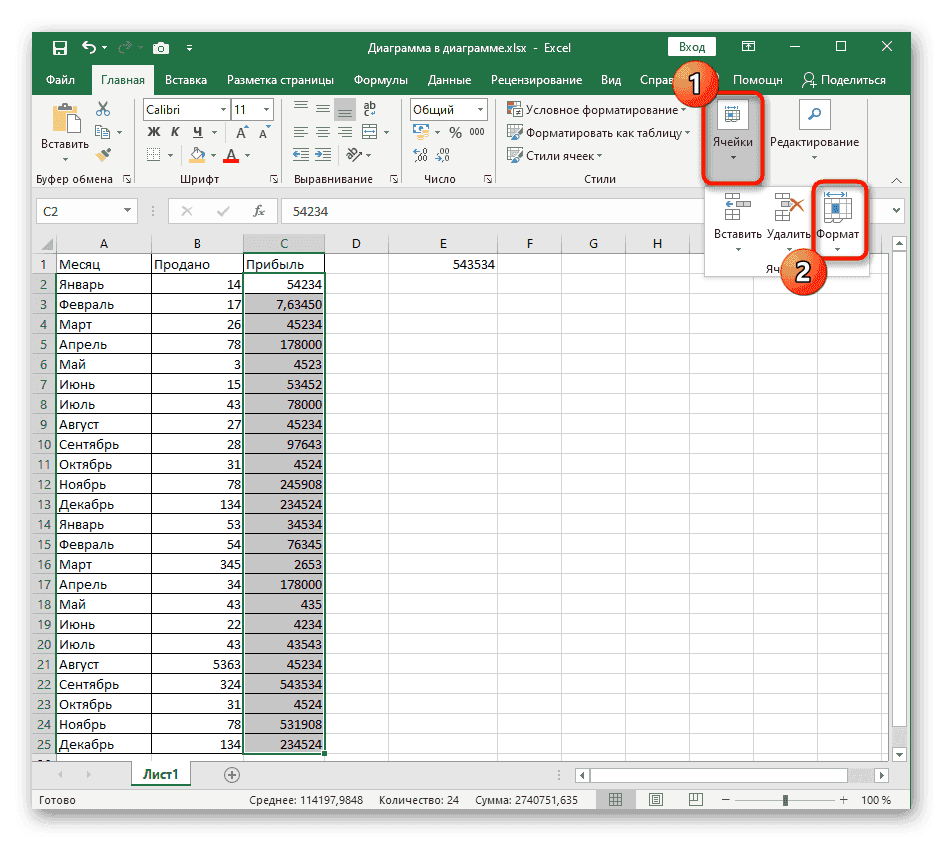Image resolution: width=943 pixels, height=841 pixels.
Task: Click the Insert Function fx icon
Action: tap(258, 211)
